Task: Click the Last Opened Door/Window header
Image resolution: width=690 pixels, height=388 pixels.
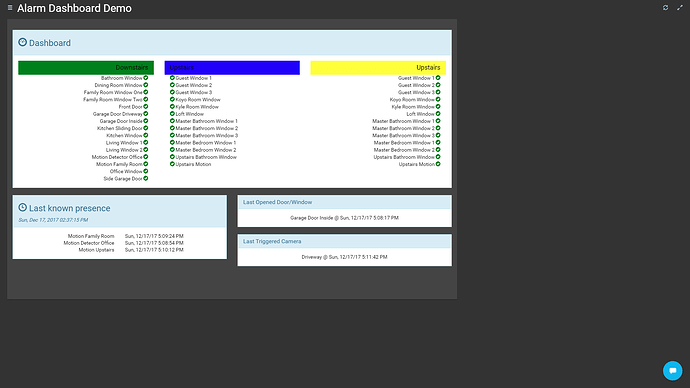Action: coord(277,202)
